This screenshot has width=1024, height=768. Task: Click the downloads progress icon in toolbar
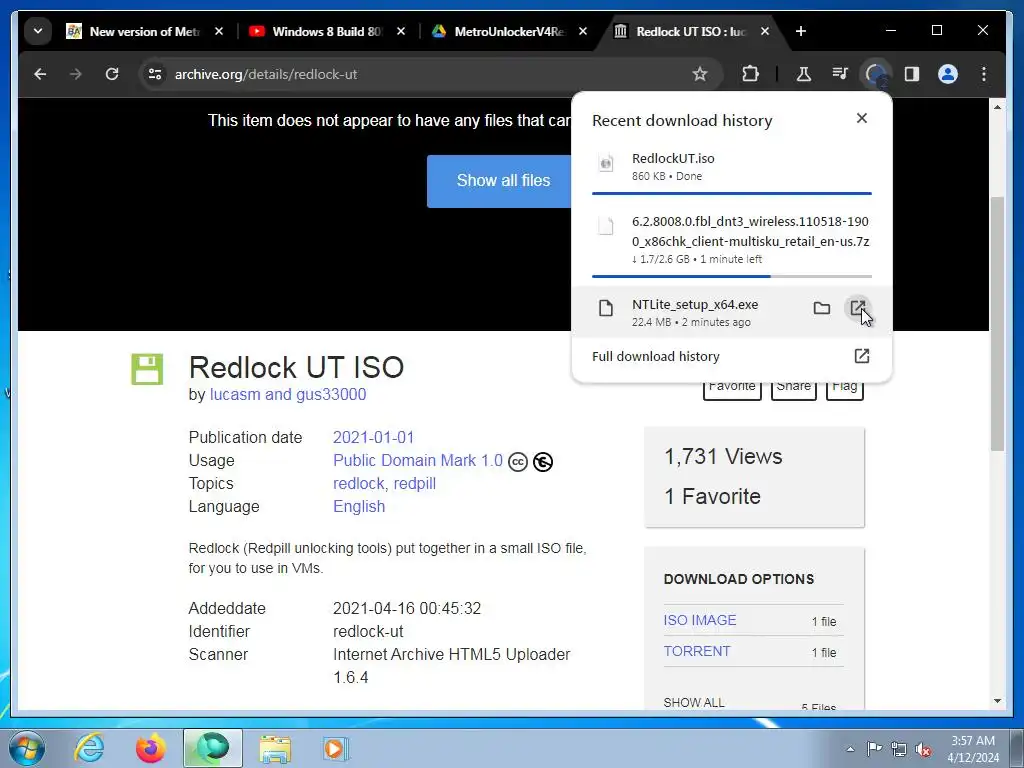(875, 74)
